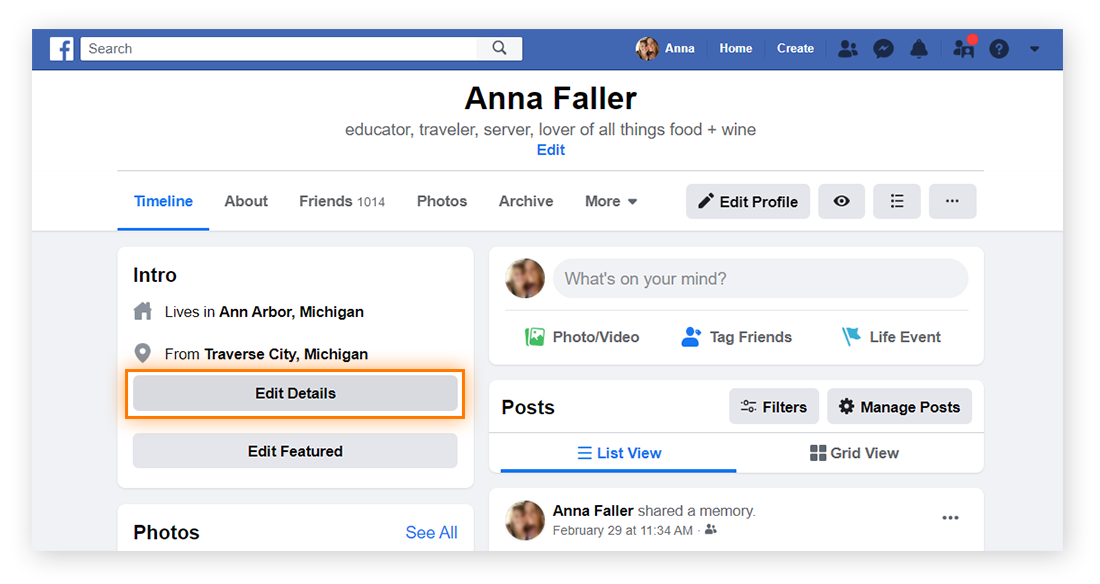The width and height of the screenshot is (1100, 584).
Task: Click the What's on your mind field
Action: tap(760, 279)
